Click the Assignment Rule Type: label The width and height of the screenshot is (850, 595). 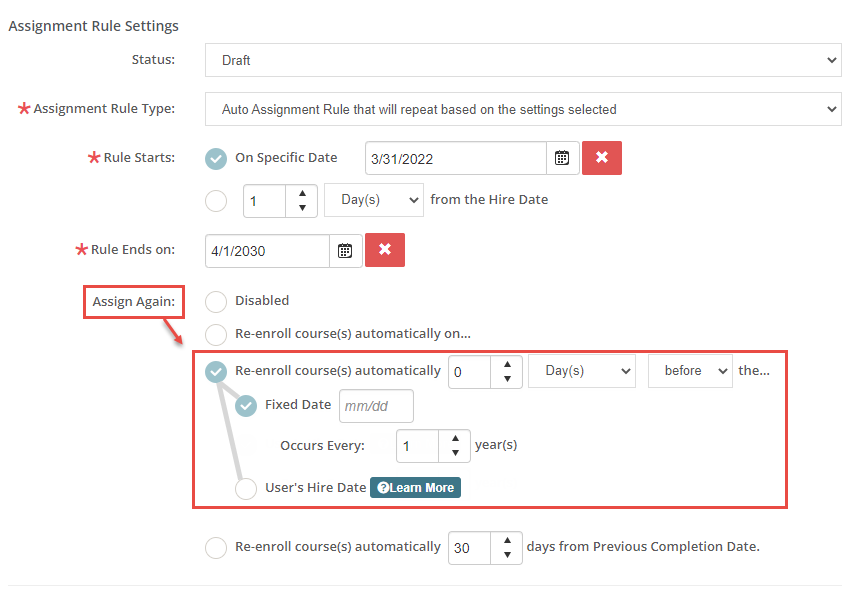pyautogui.click(x=104, y=108)
